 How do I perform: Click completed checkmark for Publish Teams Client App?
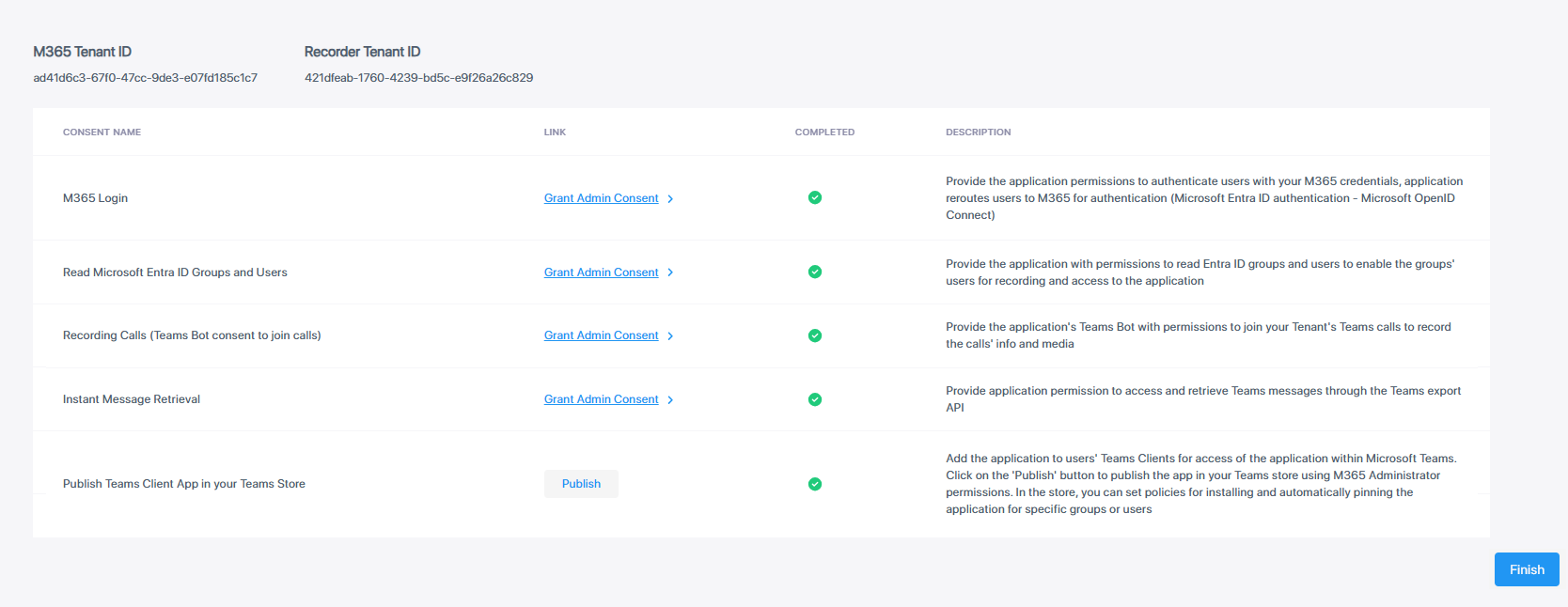click(x=815, y=484)
